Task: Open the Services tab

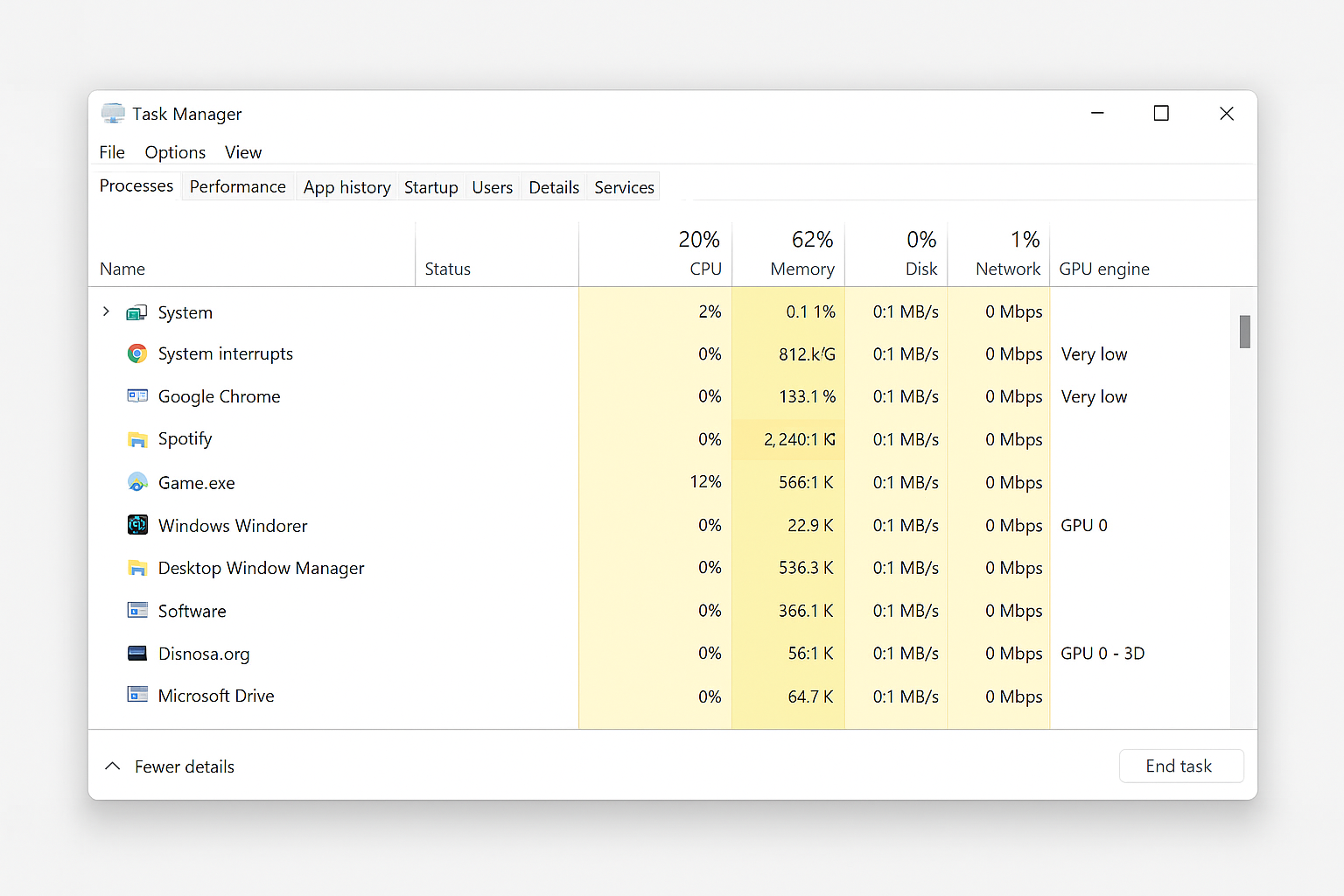Action: (624, 187)
